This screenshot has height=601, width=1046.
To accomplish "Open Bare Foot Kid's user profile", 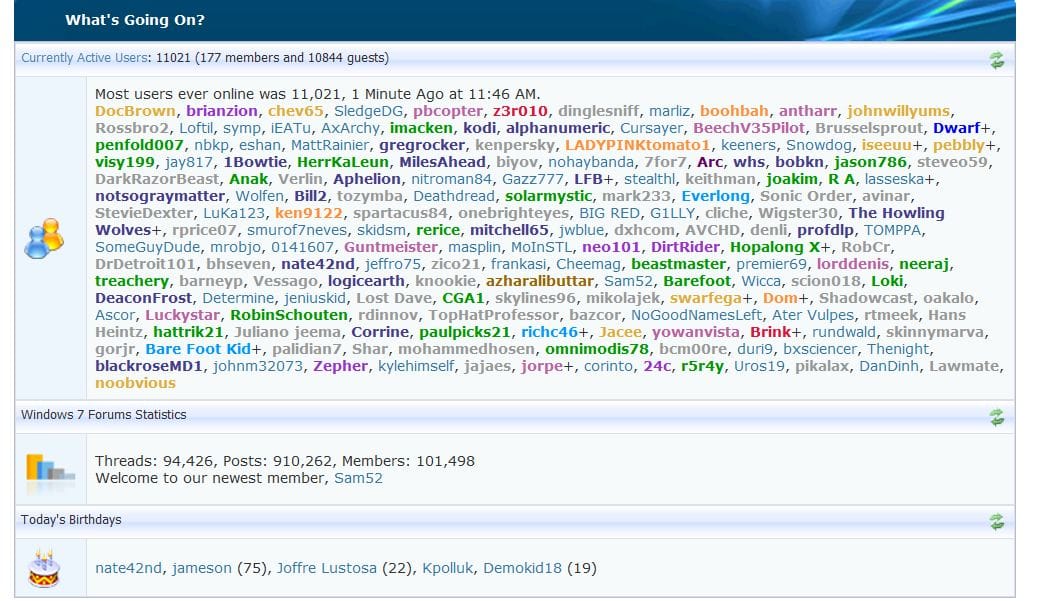I will (x=198, y=350).
